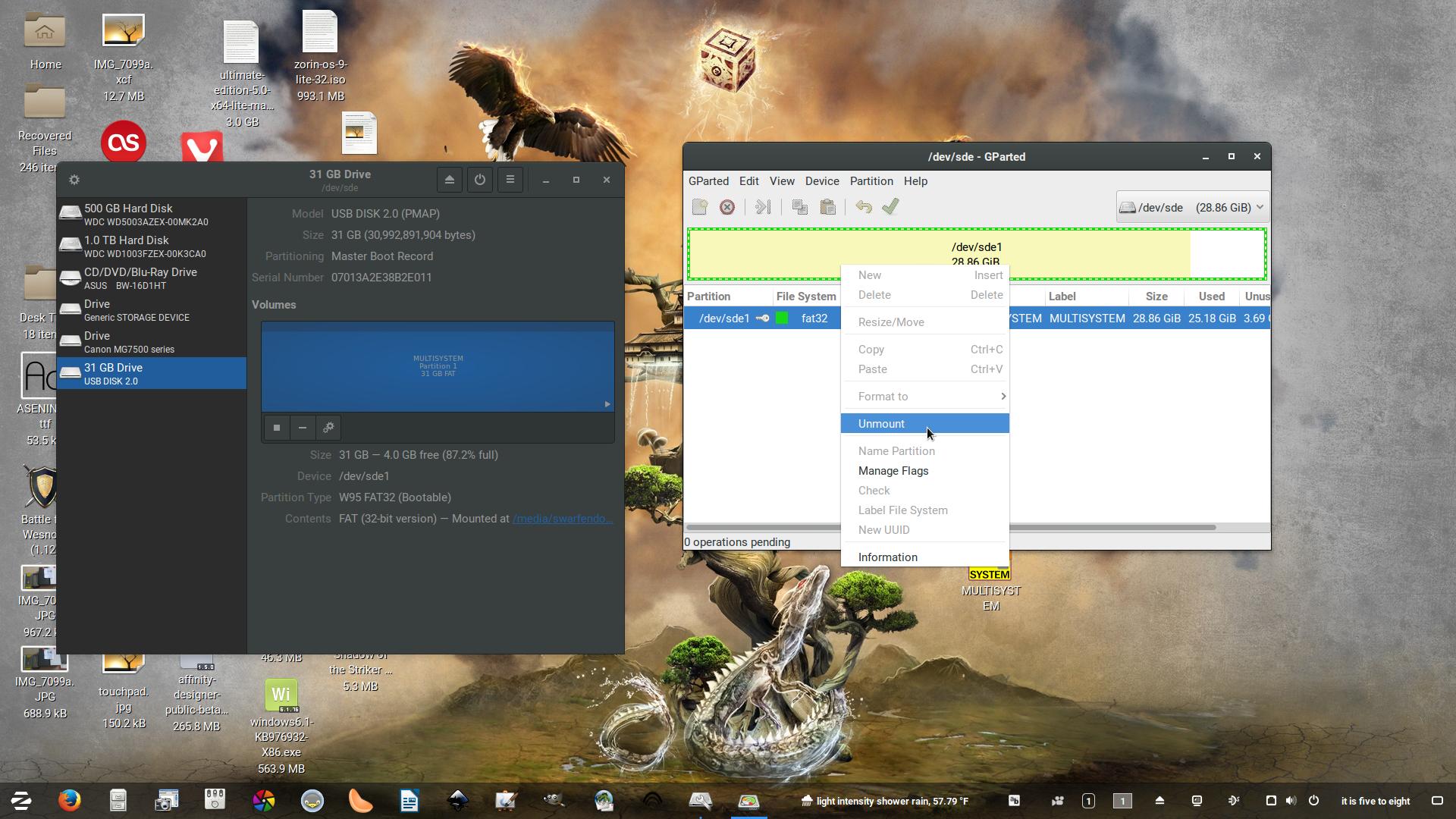Viewport: 1456px width, 819px height.
Task: Click the eject drive icon in Disks header
Action: [449, 180]
